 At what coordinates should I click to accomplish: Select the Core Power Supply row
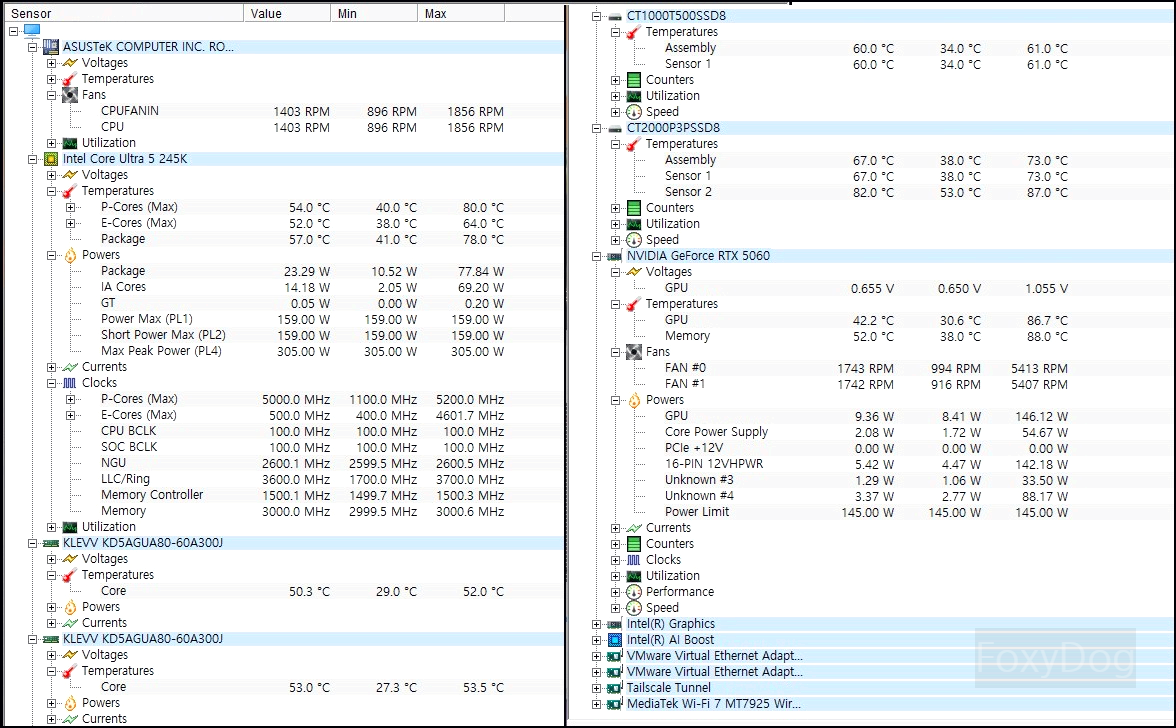[x=874, y=432]
